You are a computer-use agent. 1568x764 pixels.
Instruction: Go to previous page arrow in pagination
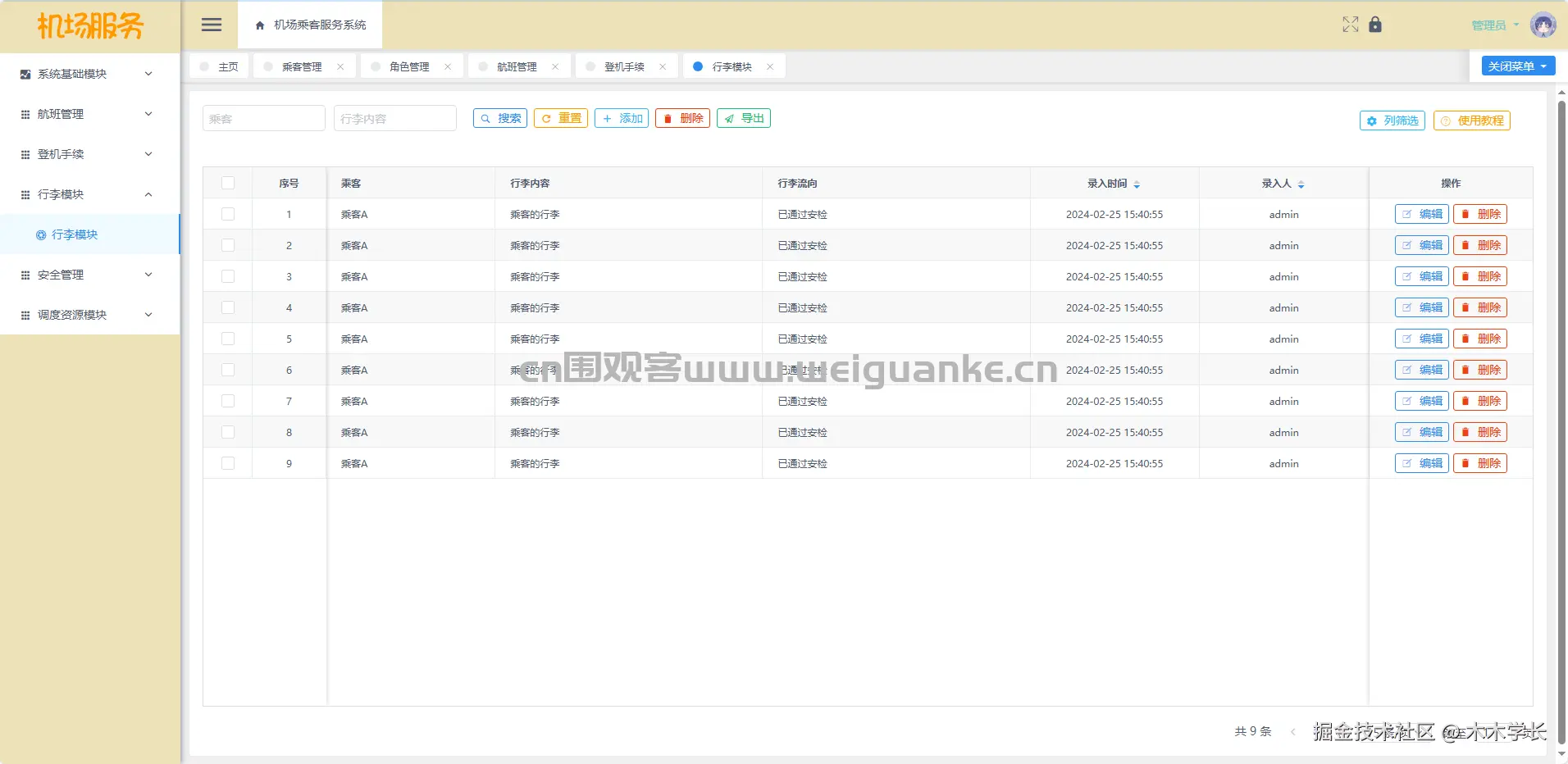click(1293, 731)
